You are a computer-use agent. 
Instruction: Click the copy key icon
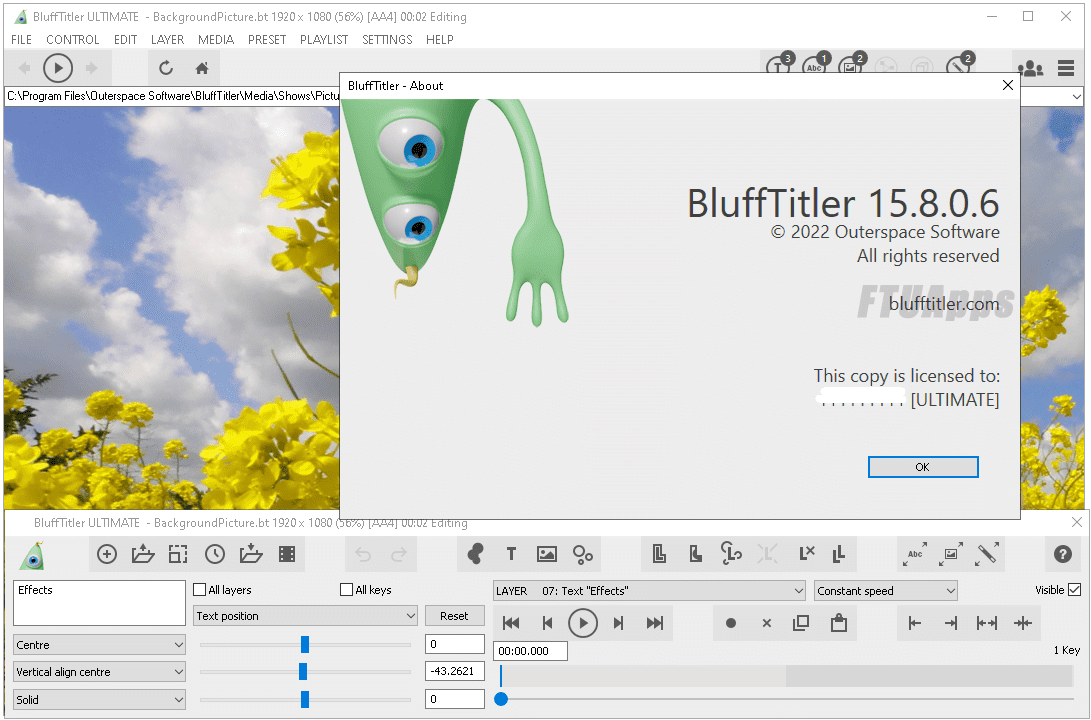[x=802, y=623]
